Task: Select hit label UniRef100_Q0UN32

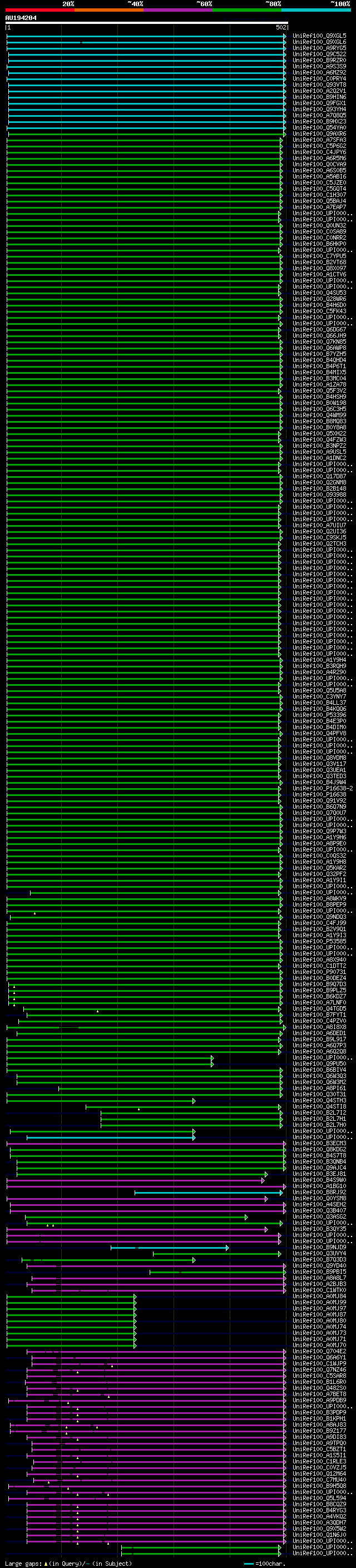Action: click(319, 226)
